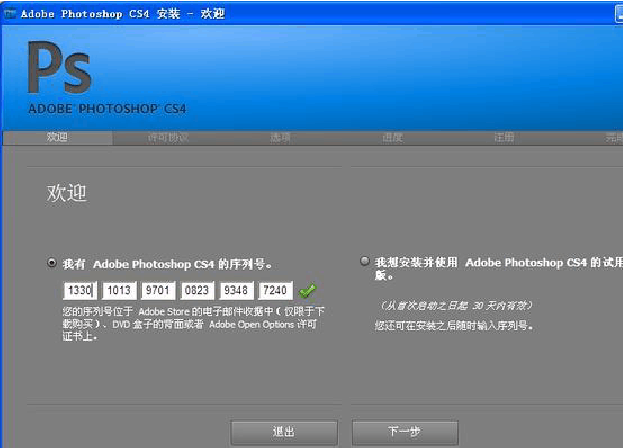Switch to the 许可协议 license agreement step
This screenshot has height=448, width=623.
[x=168, y=137]
